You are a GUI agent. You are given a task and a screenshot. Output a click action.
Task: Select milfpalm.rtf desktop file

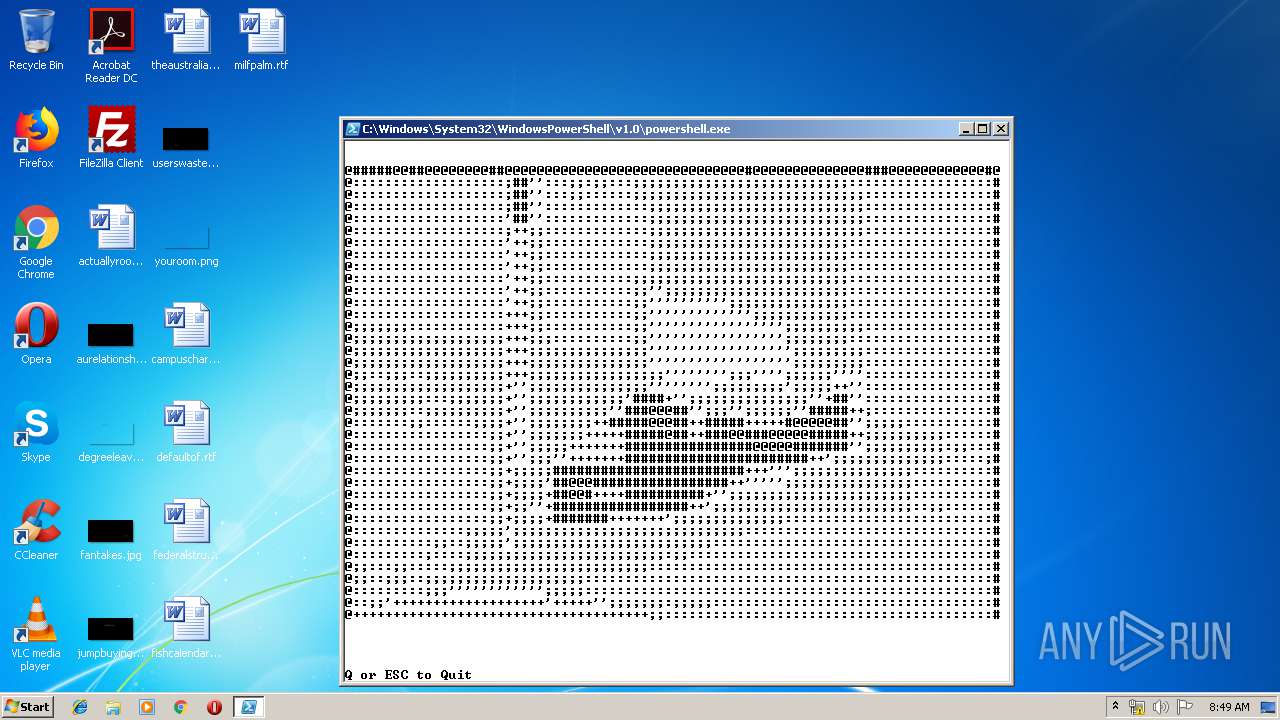pos(261,40)
